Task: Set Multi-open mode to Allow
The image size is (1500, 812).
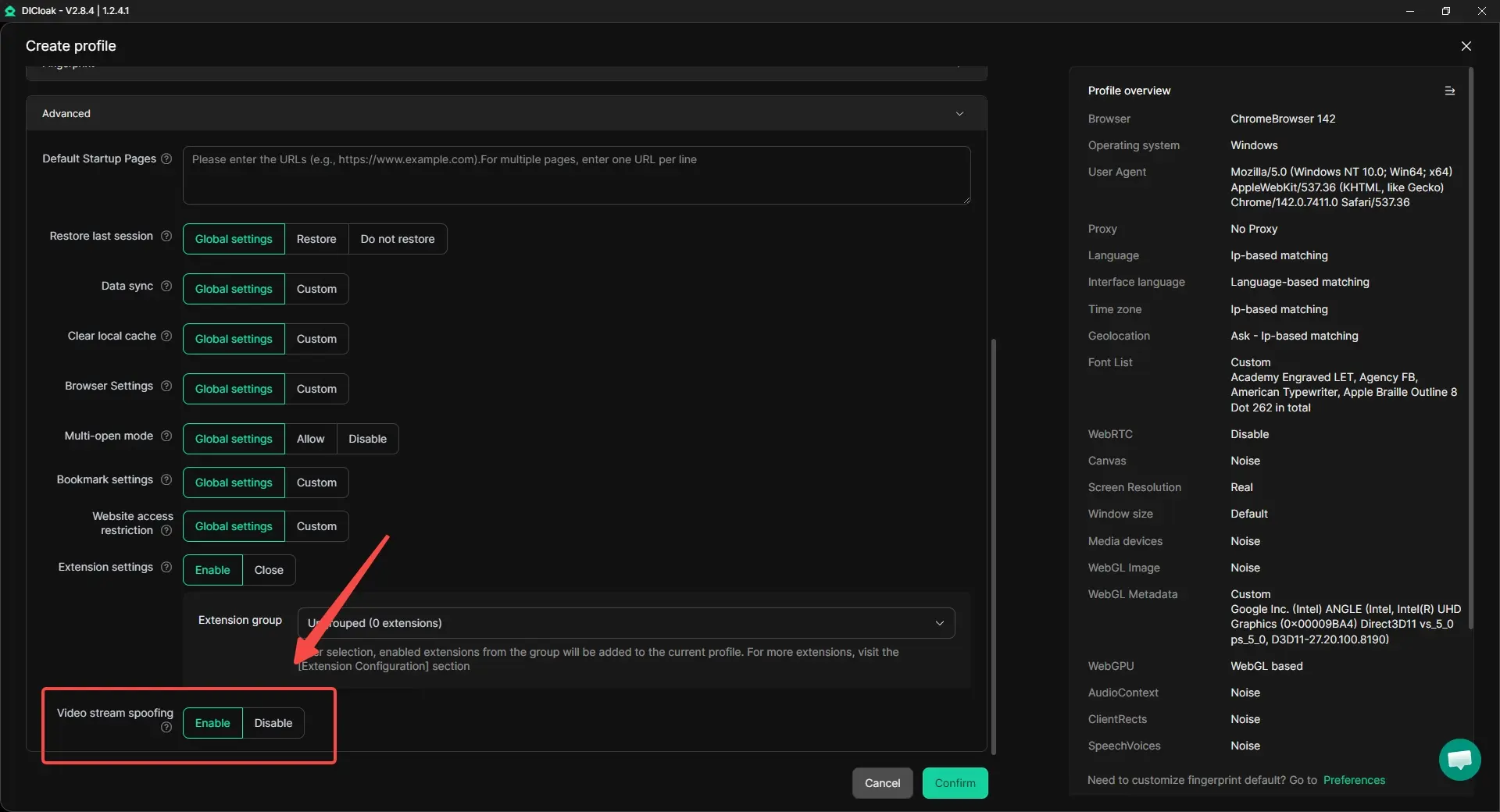Action: [x=310, y=439]
